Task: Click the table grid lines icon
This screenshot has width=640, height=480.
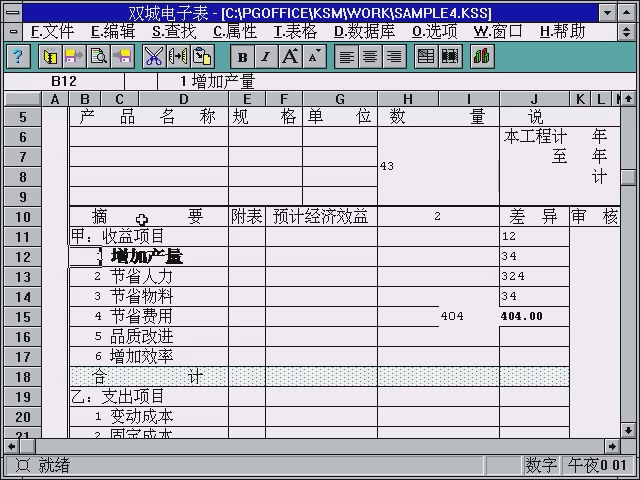Action: [x=426, y=56]
